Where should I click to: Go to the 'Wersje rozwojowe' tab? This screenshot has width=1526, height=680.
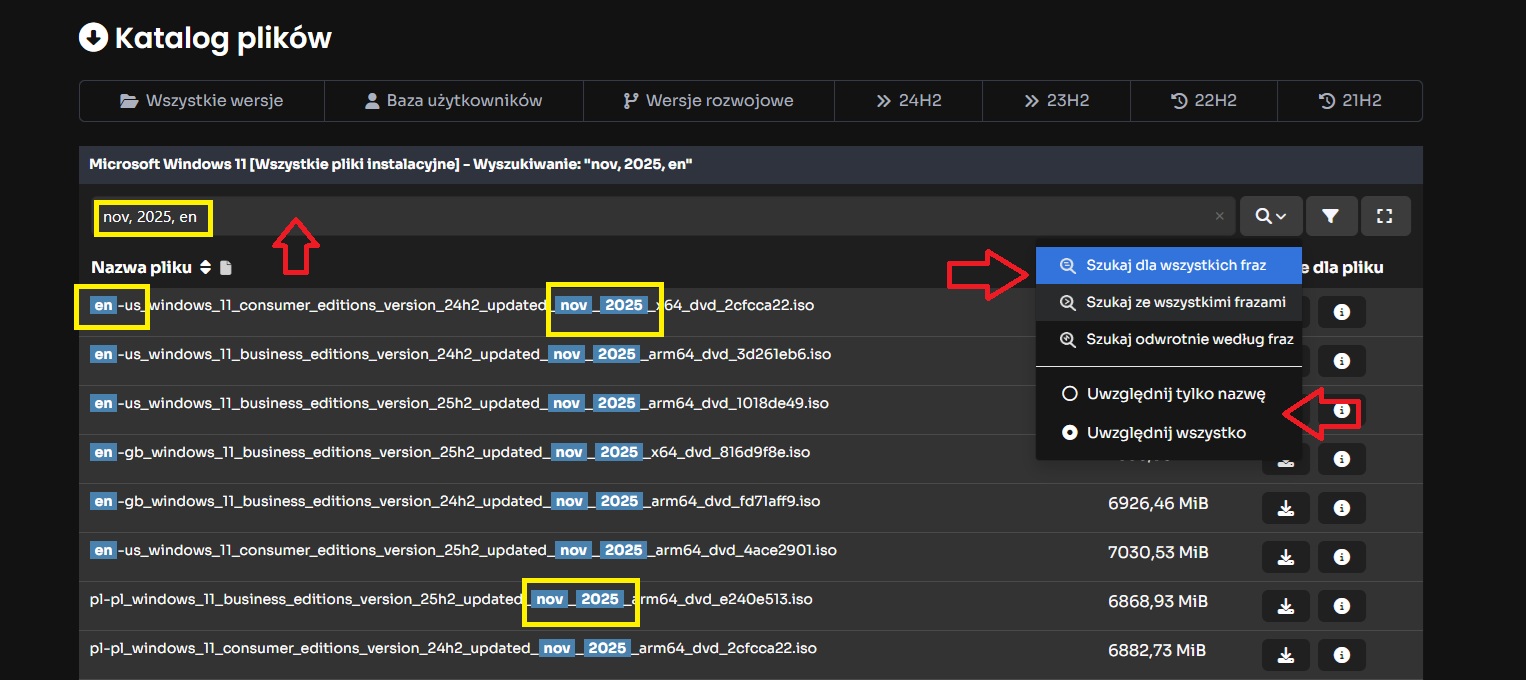click(x=707, y=101)
